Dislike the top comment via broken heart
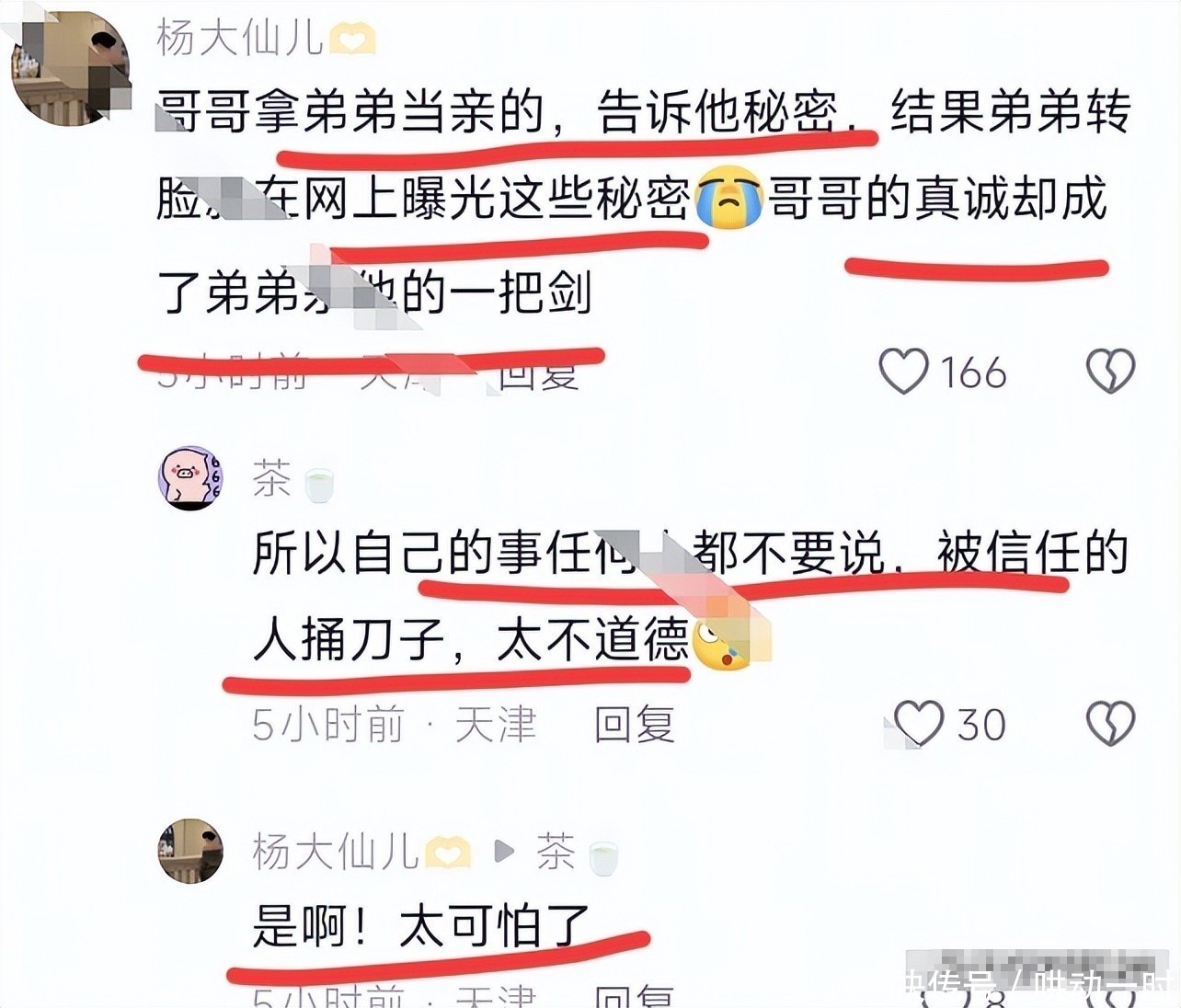The height and width of the screenshot is (1008, 1181). click(x=1111, y=372)
